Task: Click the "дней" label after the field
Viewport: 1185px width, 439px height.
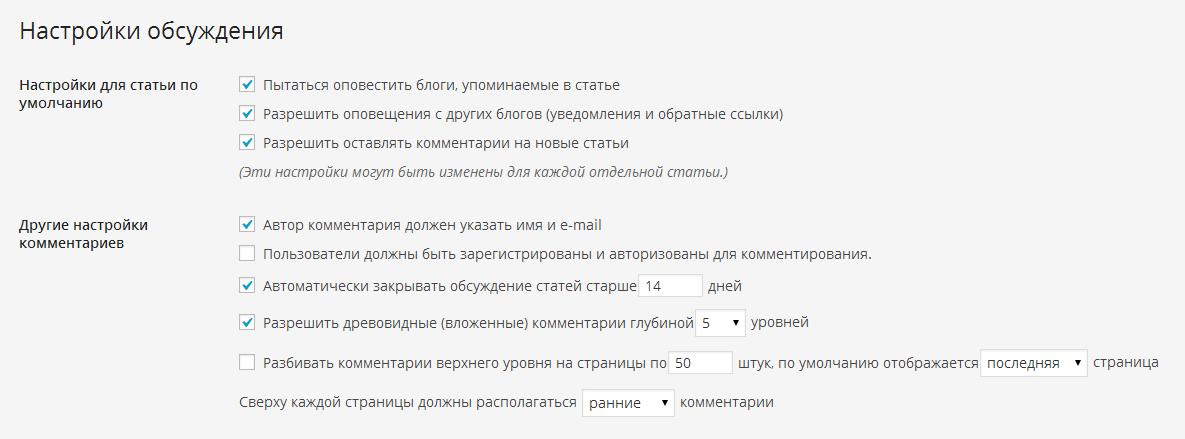Action: pyautogui.click(x=724, y=286)
